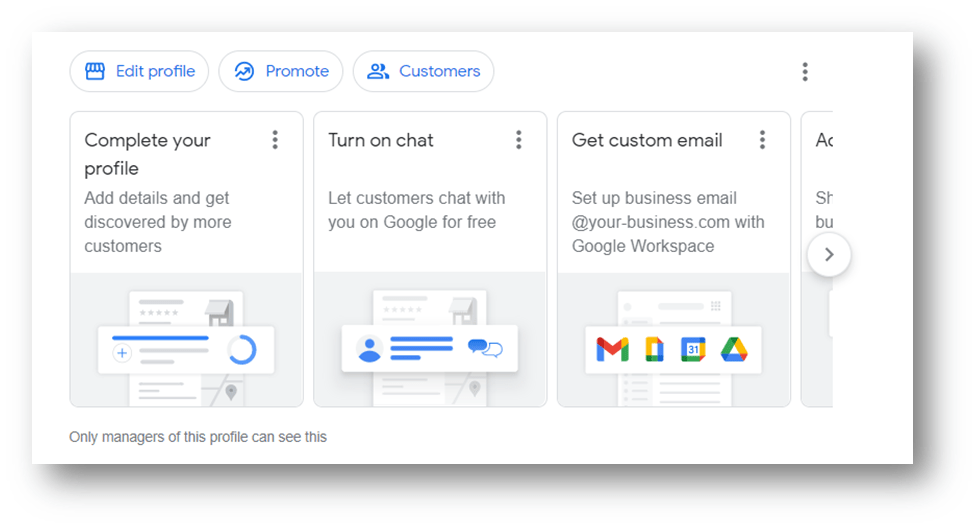This screenshot has height=529, width=978.
Task: Click the profile completion illustration thumbnail
Action: pos(186,340)
